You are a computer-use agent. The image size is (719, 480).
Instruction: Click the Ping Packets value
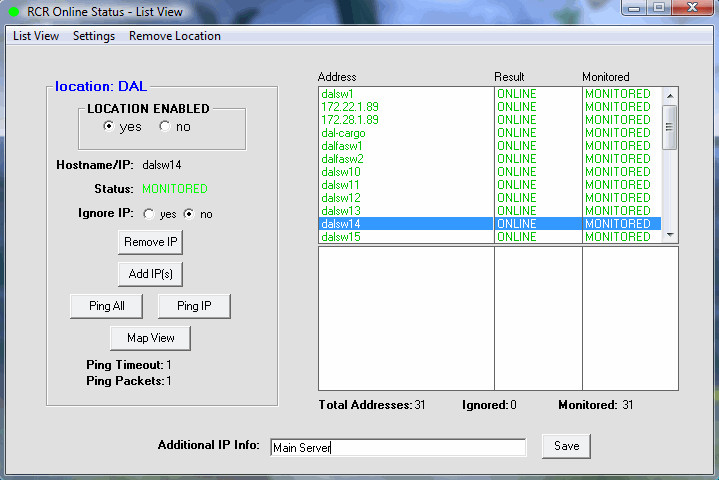click(169, 381)
